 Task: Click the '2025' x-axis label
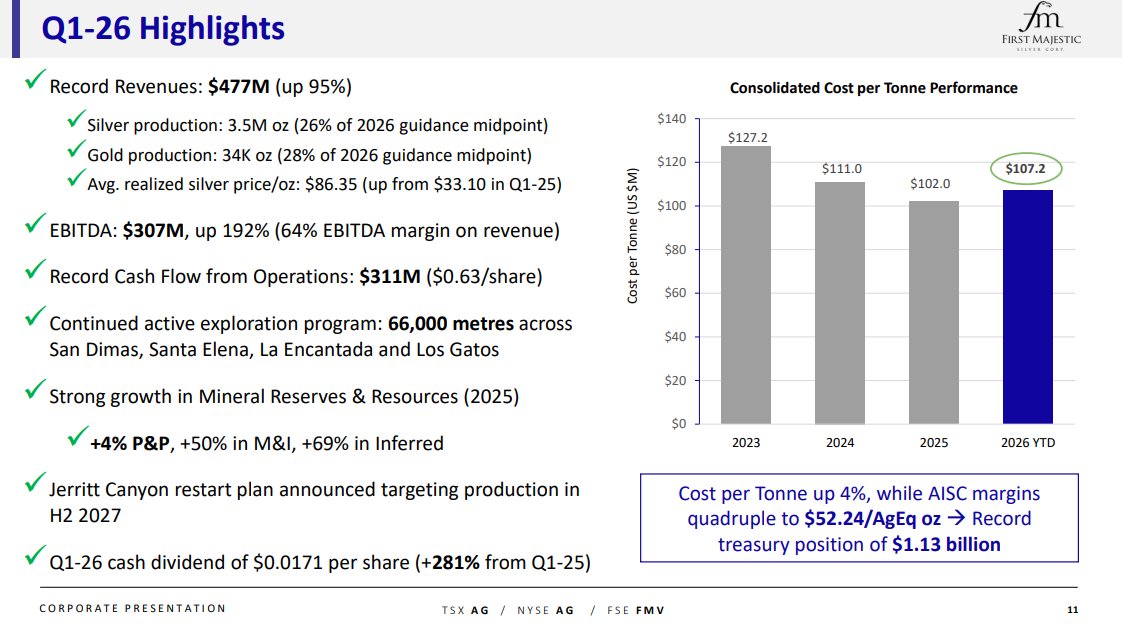click(934, 443)
